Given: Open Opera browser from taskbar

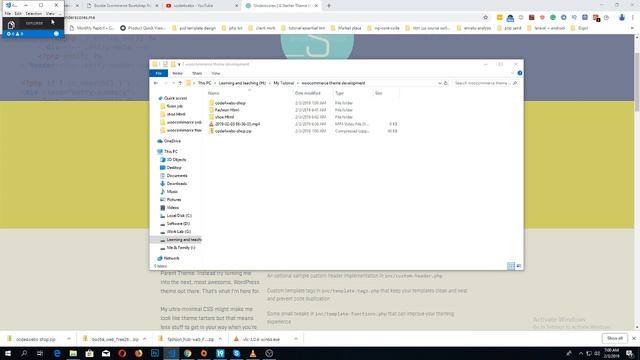Looking at the screenshot, I should (x=122, y=353).
